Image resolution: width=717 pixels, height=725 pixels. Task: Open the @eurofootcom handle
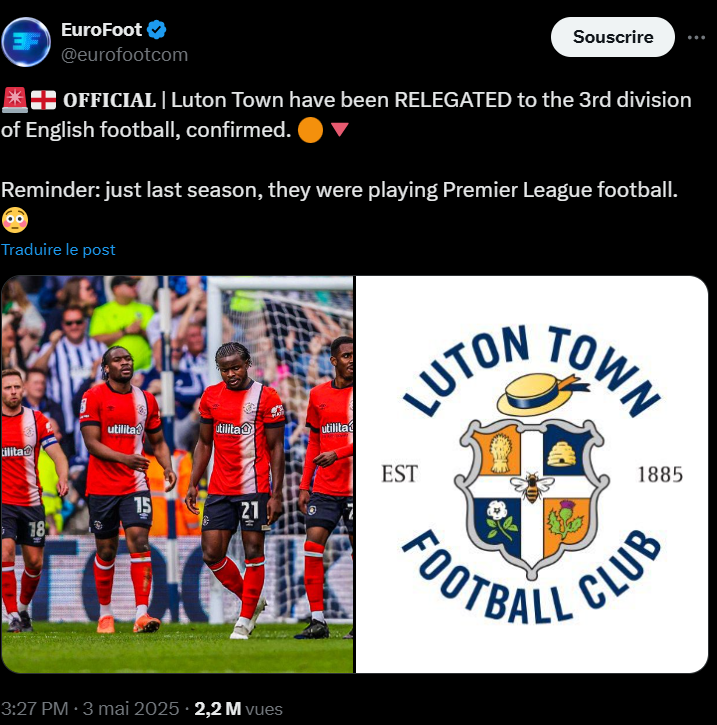tap(124, 55)
